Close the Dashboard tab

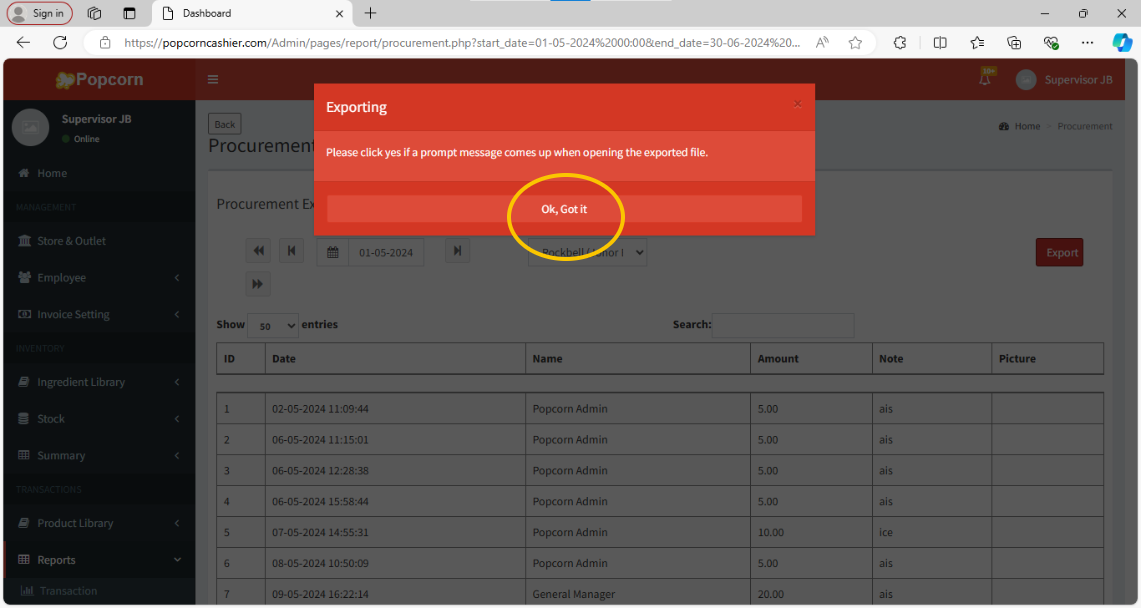[339, 13]
